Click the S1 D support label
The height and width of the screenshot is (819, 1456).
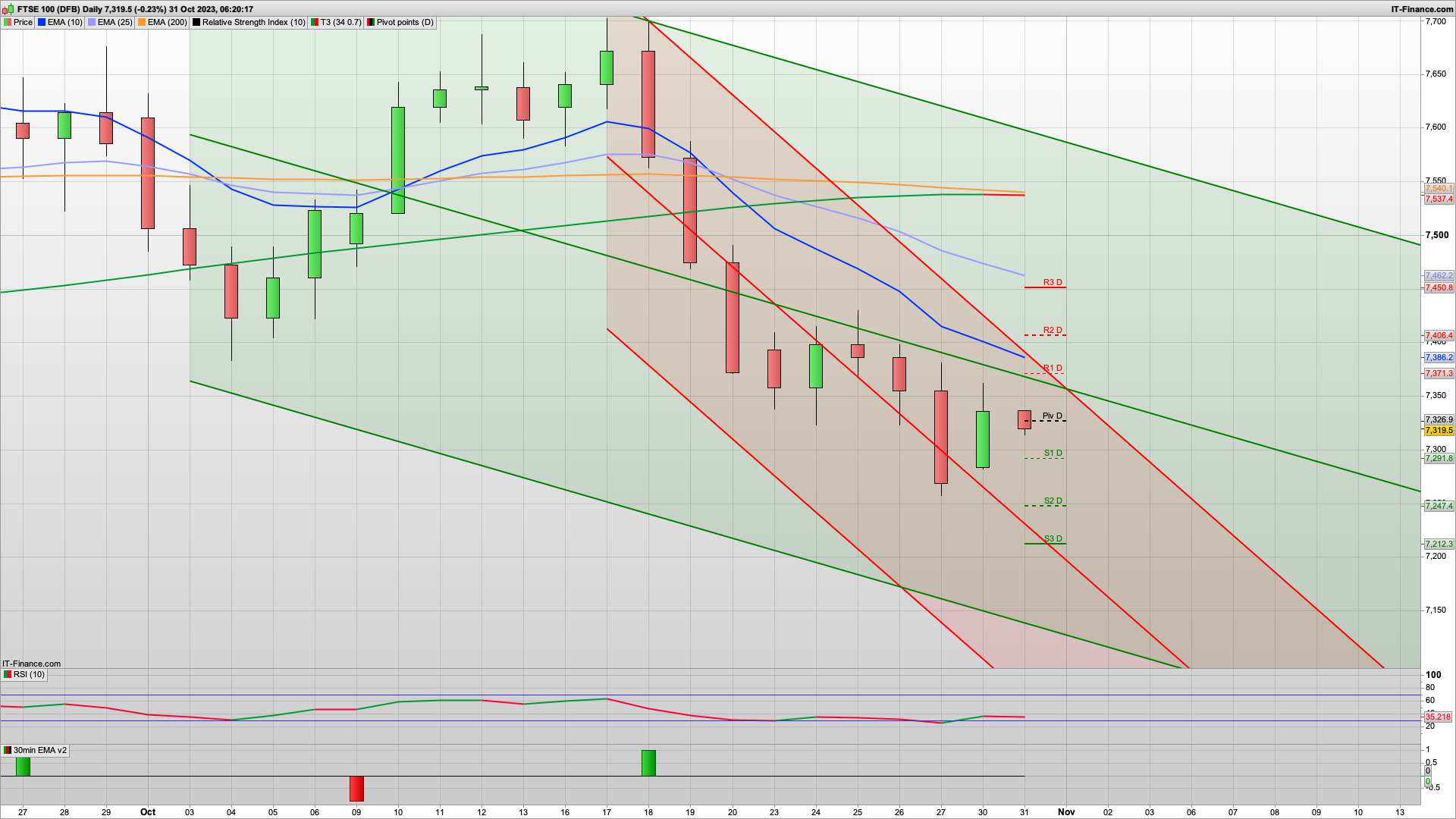(x=1053, y=453)
